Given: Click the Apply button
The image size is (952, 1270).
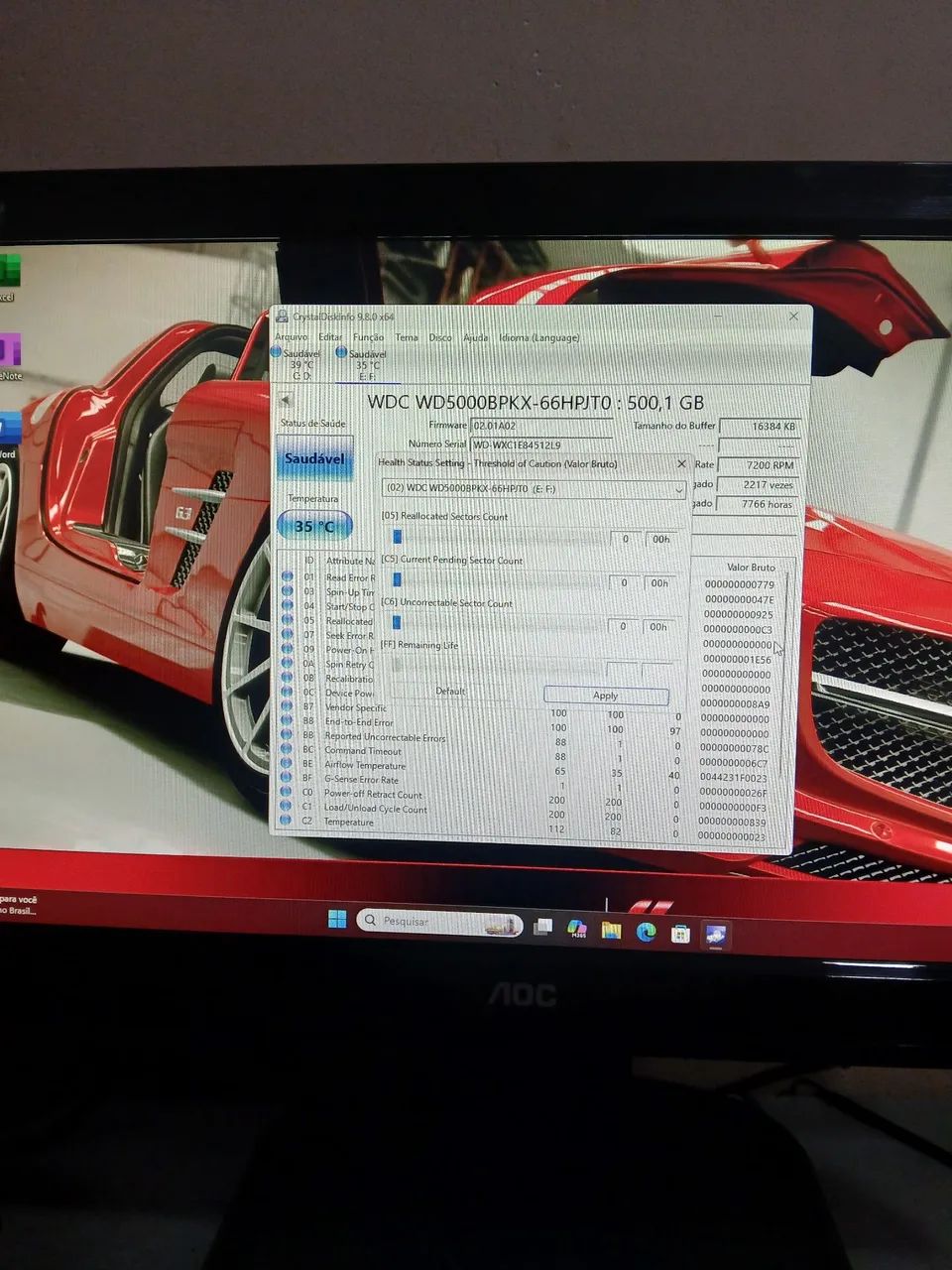Looking at the screenshot, I should tap(605, 696).
